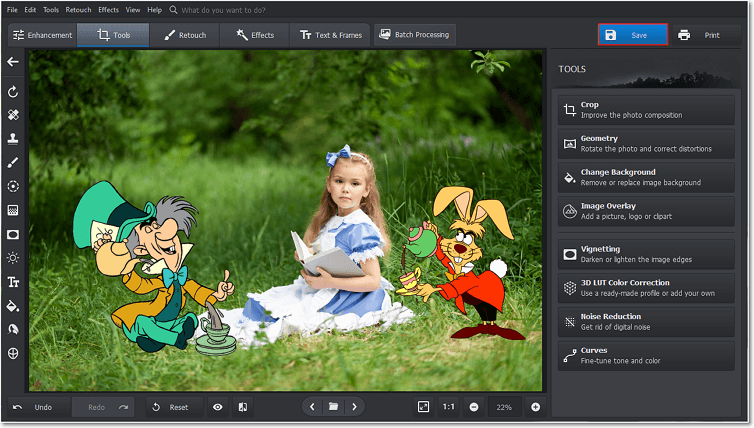Select the globe icon tool in sidebar
754x428 pixels.
click(13, 353)
